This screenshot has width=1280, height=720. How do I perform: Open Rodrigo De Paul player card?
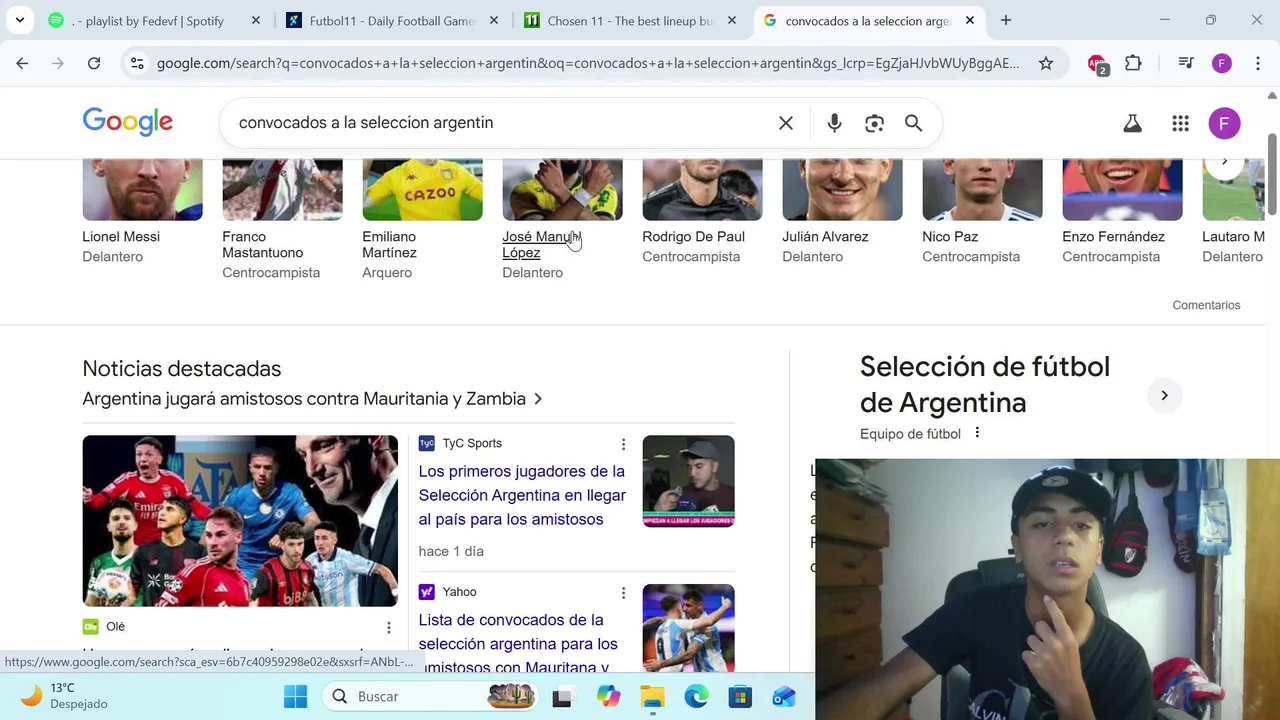702,212
